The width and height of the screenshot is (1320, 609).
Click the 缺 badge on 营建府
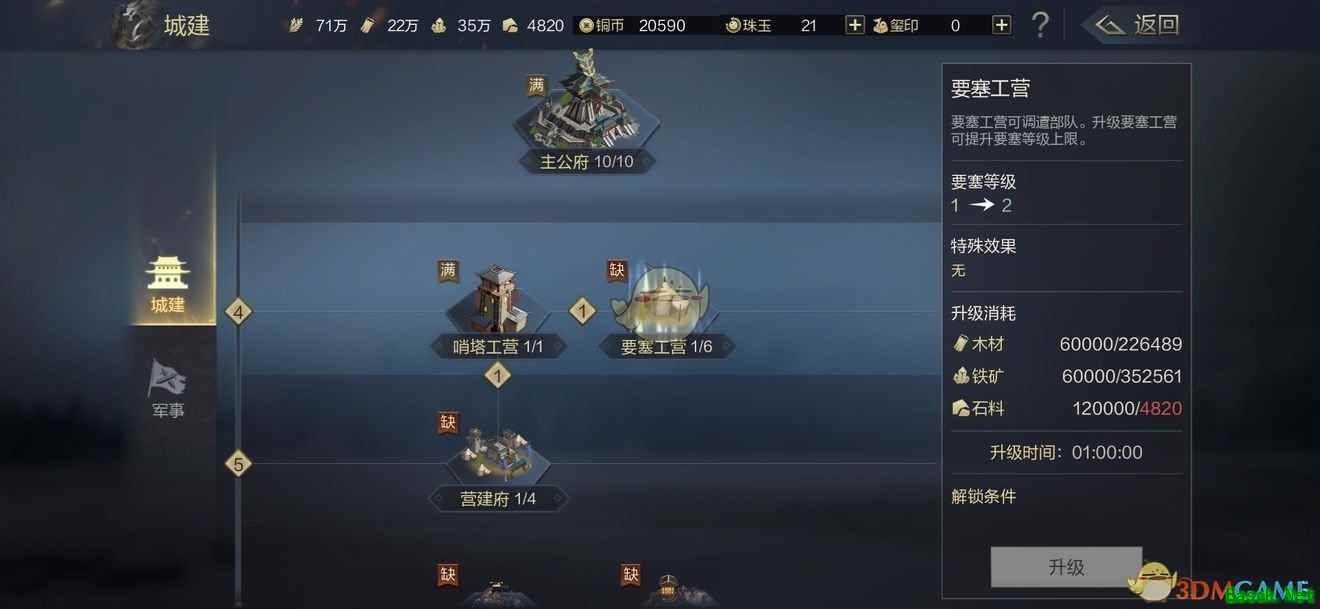coord(448,422)
